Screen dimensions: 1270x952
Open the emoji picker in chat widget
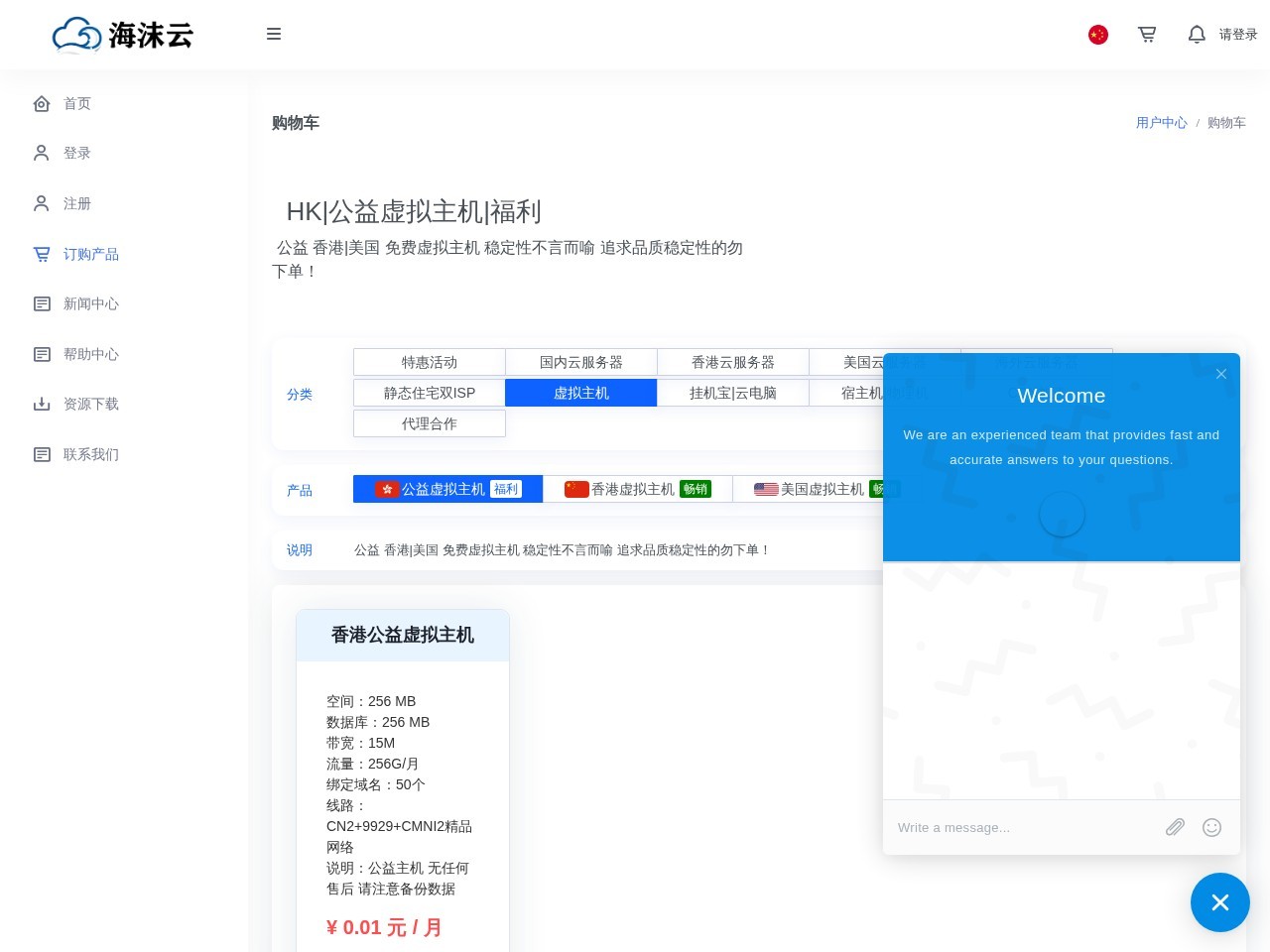1211,827
